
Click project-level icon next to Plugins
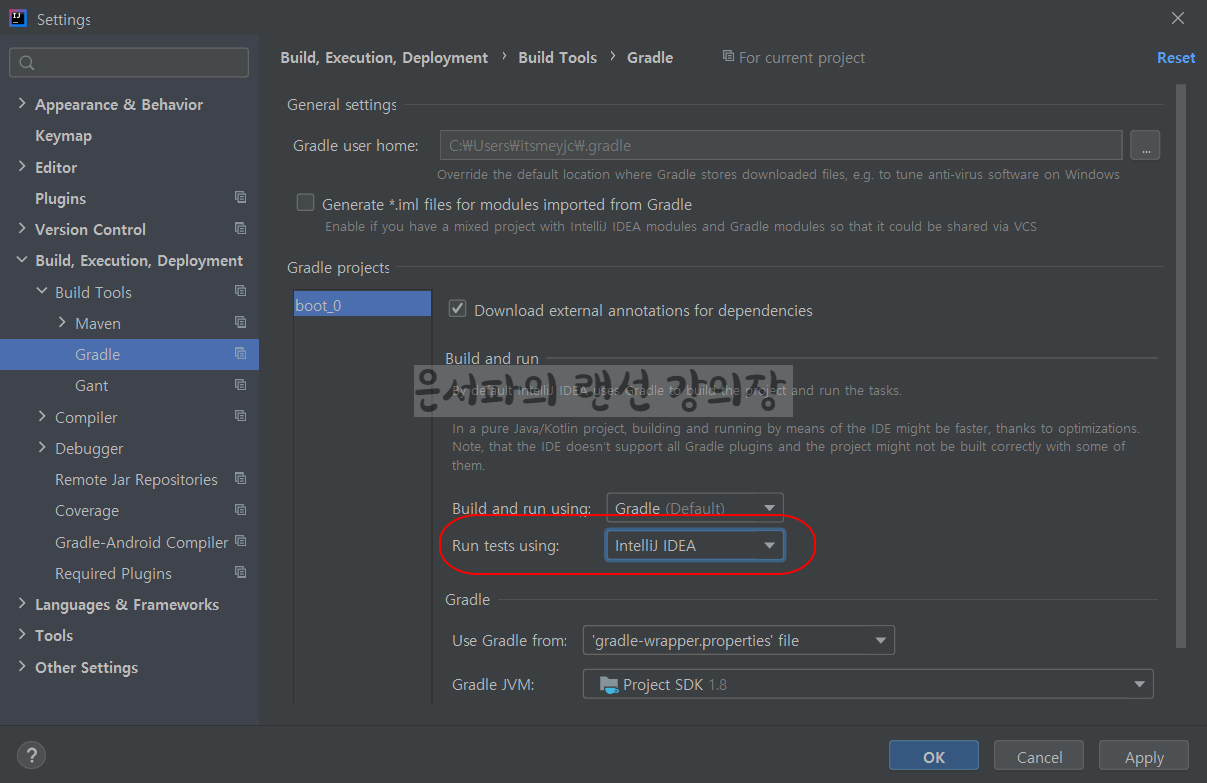(x=240, y=197)
